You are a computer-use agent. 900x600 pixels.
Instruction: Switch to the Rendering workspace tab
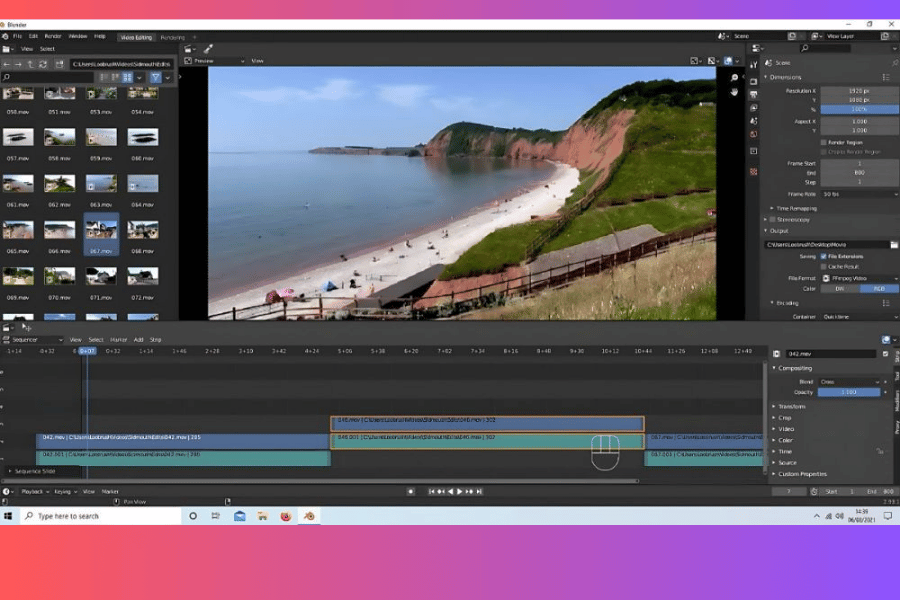pyautogui.click(x=172, y=37)
